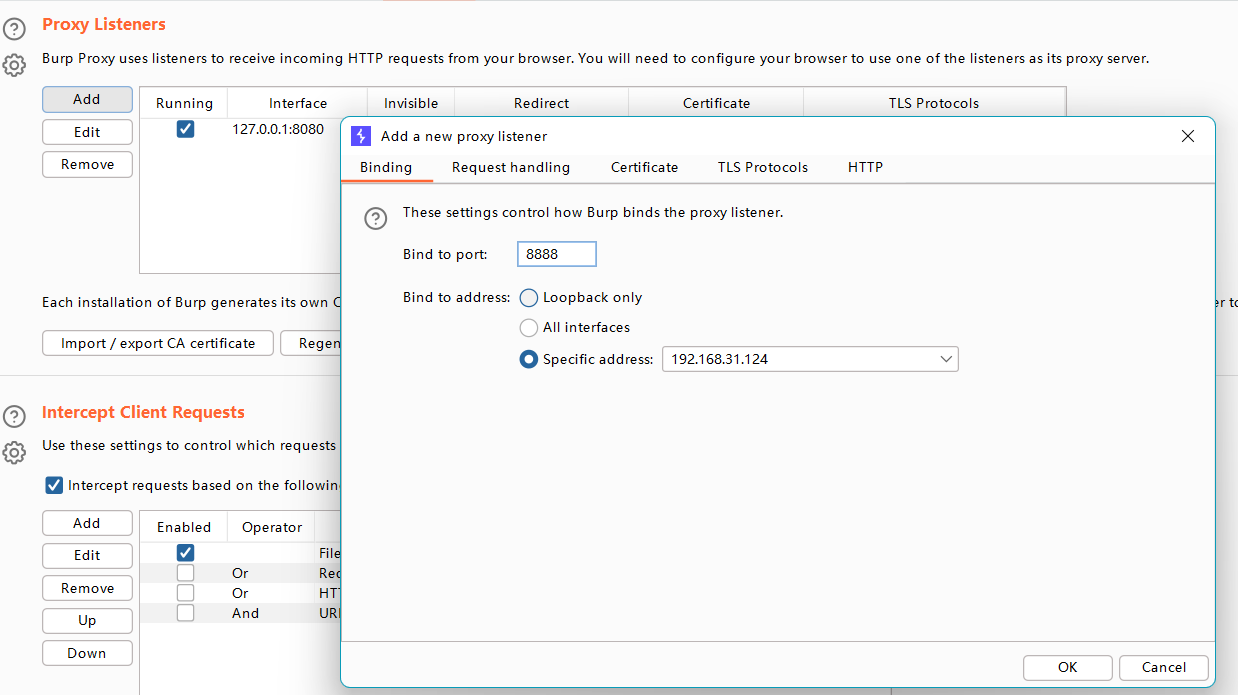This screenshot has width=1238, height=695.
Task: Select the And operator rule row
Action: 240,613
